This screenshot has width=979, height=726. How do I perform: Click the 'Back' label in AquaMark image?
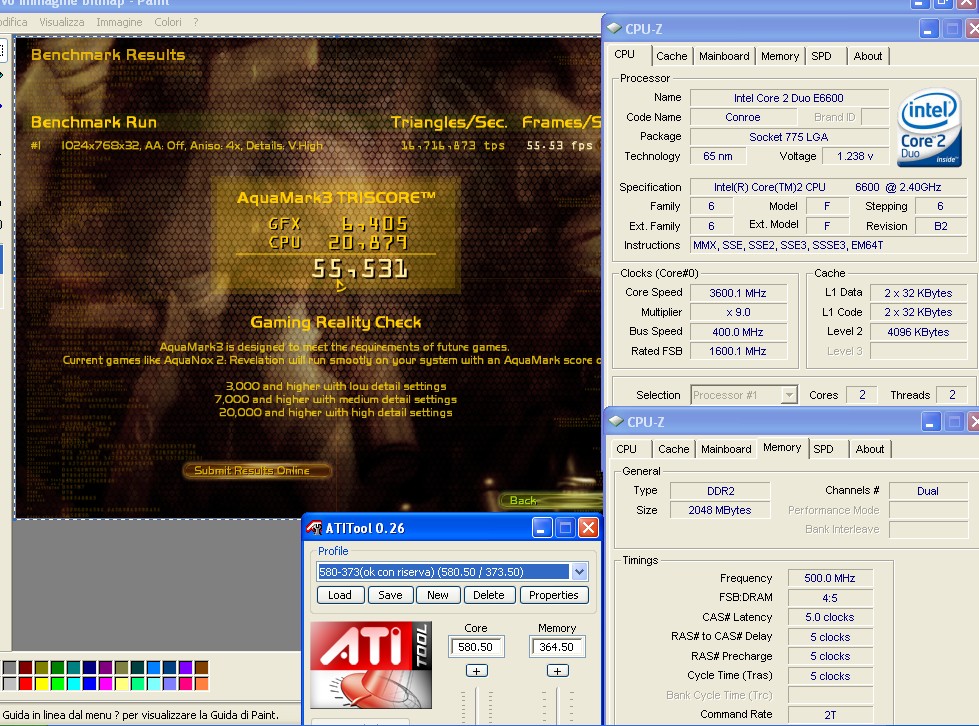click(523, 501)
